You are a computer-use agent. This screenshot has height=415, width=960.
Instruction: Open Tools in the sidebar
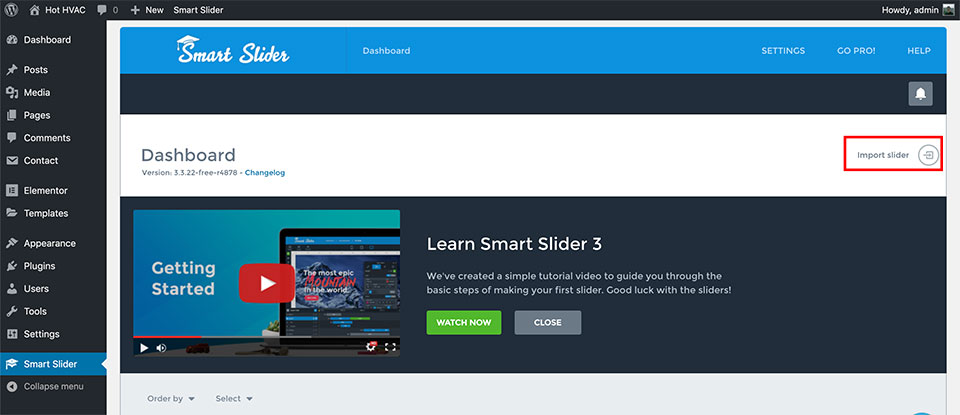click(35, 311)
